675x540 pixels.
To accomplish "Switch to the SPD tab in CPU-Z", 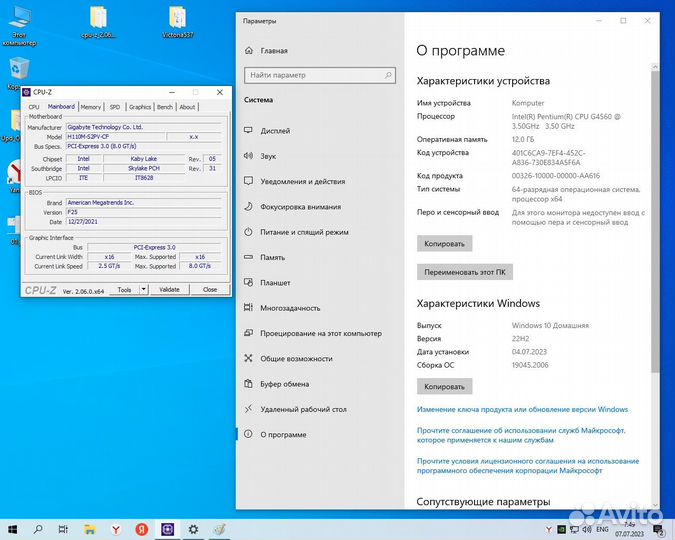I will tap(115, 107).
